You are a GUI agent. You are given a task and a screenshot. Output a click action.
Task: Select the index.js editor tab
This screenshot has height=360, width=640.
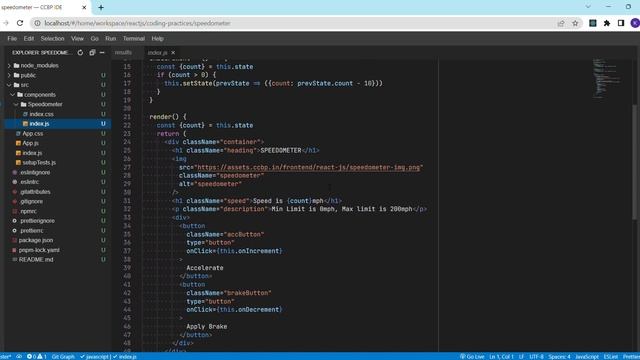[x=158, y=53]
